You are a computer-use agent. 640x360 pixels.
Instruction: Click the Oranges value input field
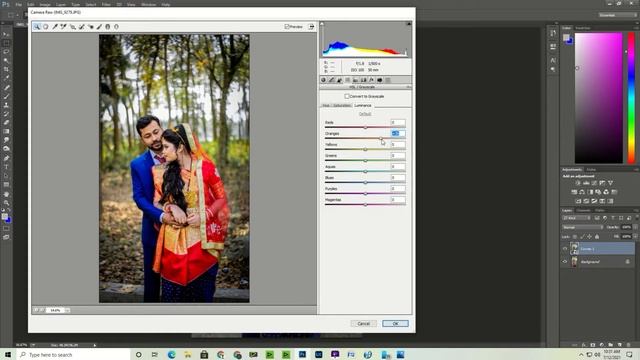click(398, 133)
